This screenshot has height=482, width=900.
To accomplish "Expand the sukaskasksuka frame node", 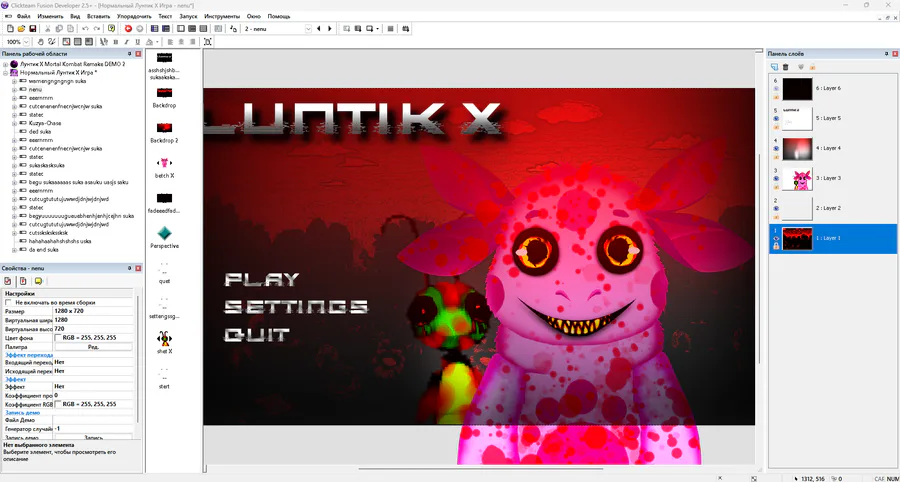I will [14, 165].
